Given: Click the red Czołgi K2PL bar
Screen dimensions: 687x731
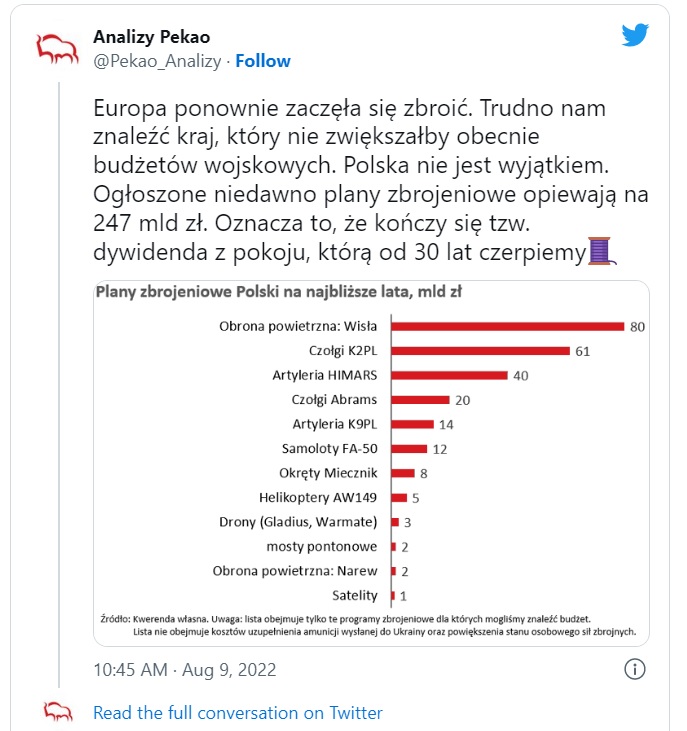Looking at the screenshot, I should pyautogui.click(x=480, y=351).
